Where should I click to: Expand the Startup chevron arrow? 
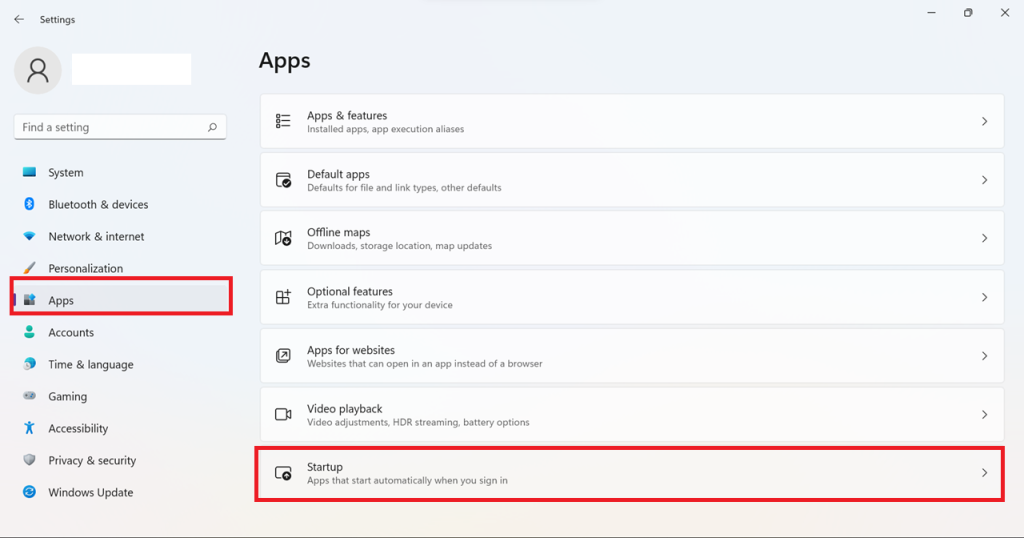pos(984,473)
